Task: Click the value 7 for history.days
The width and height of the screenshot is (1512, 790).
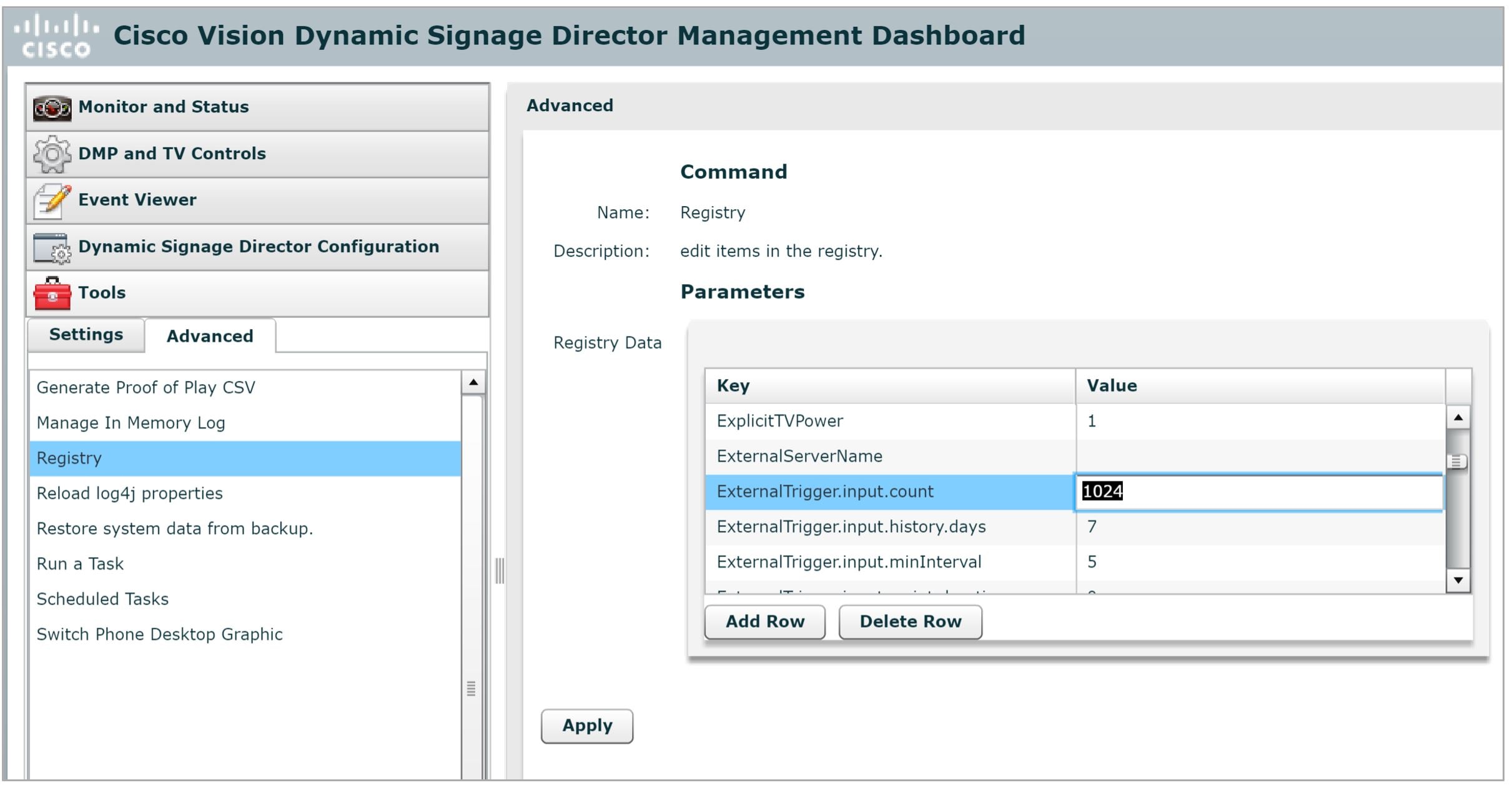Action: coord(1260,527)
